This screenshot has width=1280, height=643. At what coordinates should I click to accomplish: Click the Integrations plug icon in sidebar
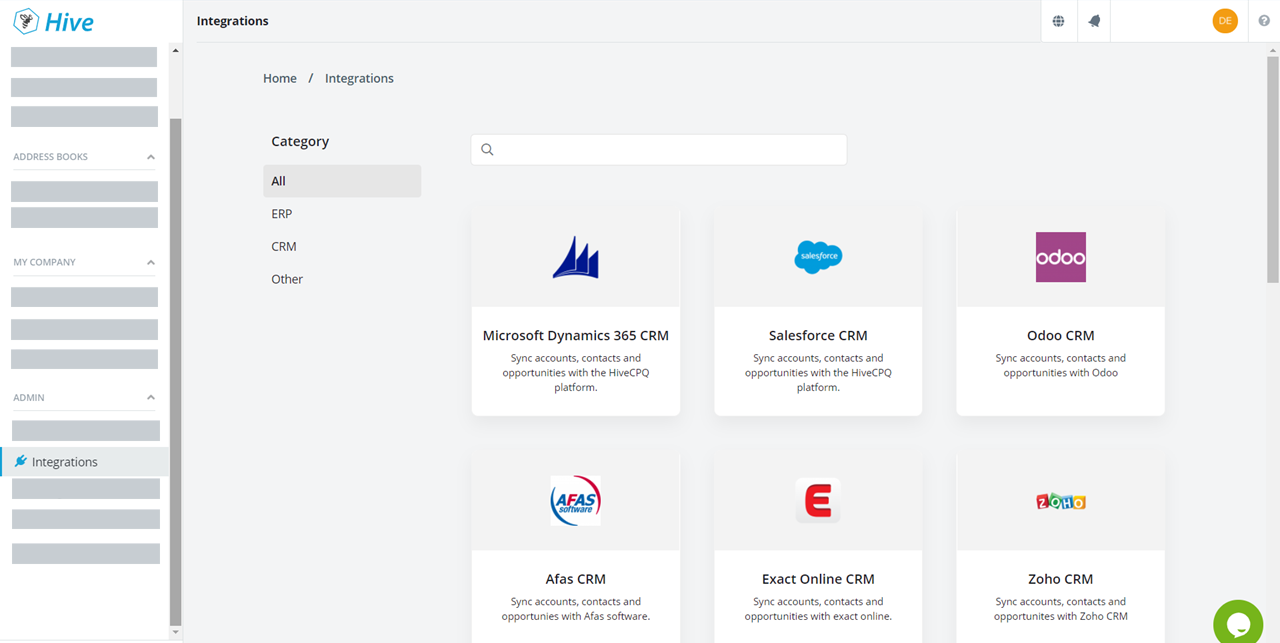click(20, 461)
